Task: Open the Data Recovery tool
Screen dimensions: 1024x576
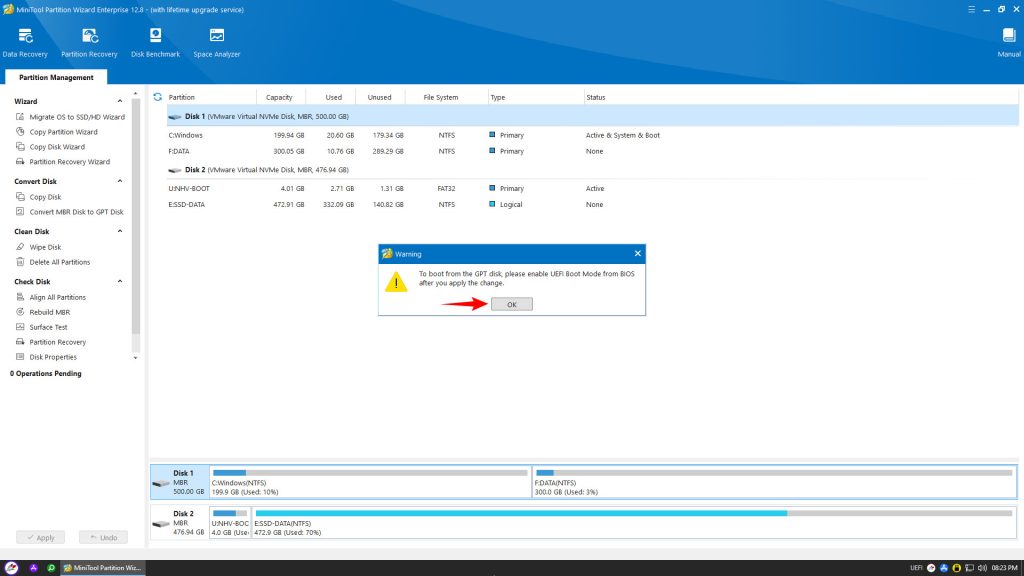Action: coord(25,43)
